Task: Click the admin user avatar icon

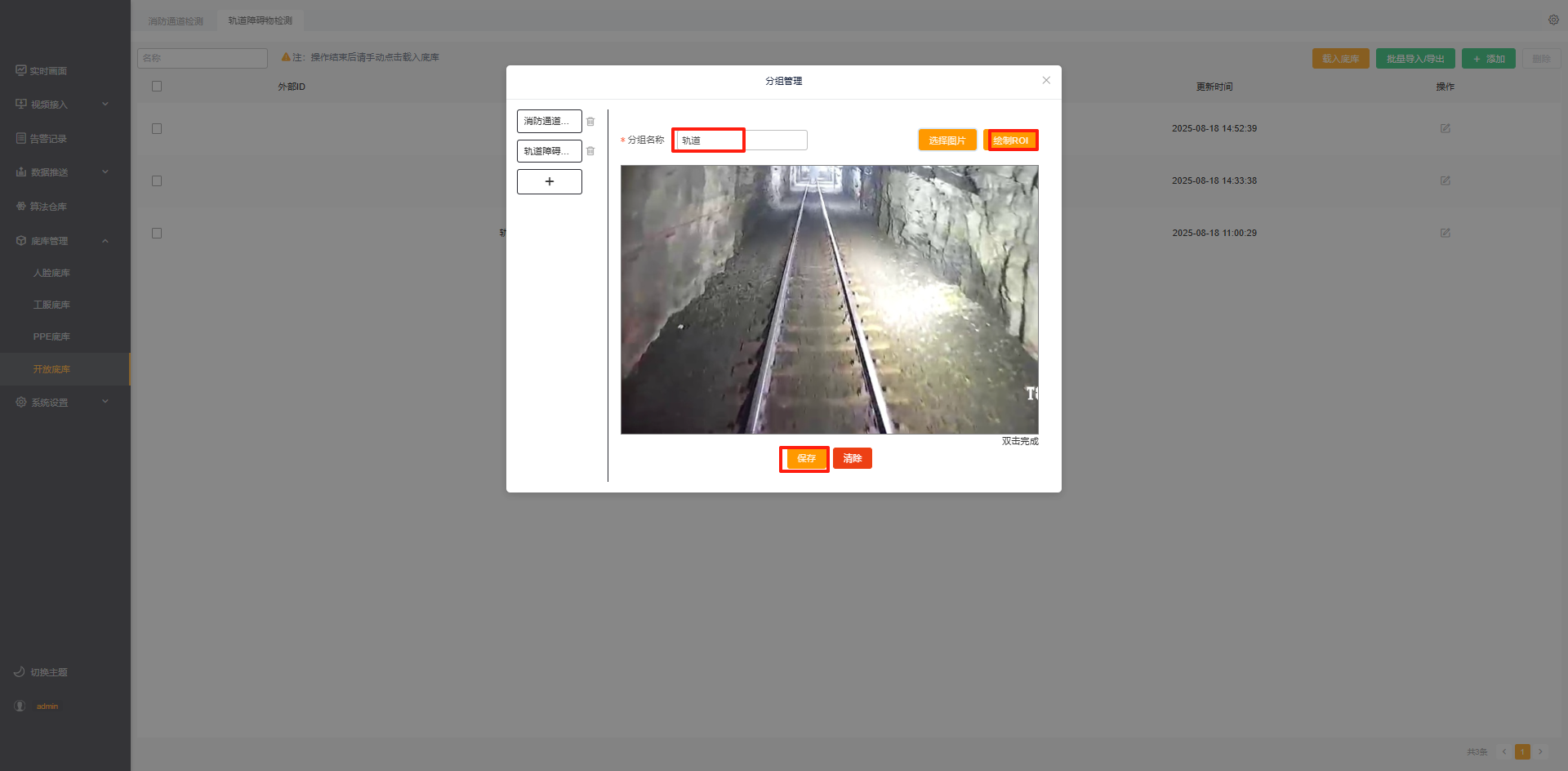Action: [20, 706]
